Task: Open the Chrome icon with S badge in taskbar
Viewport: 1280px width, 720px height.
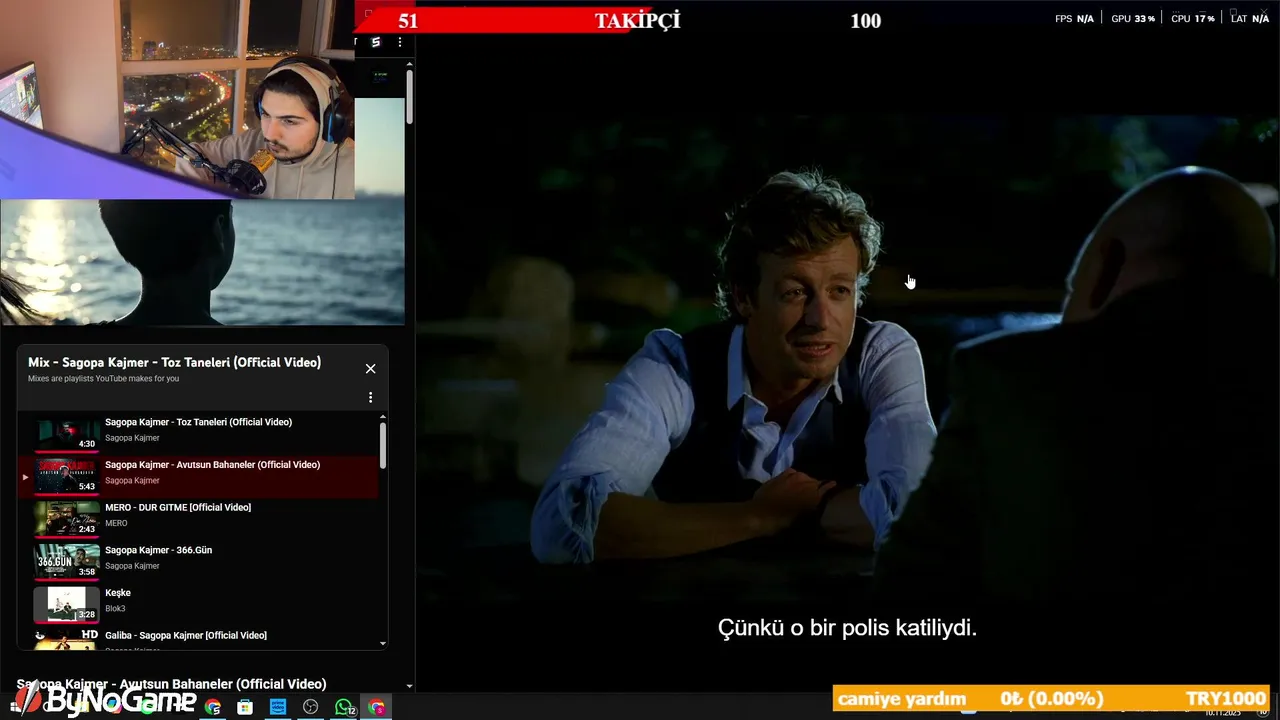Action: click(213, 707)
